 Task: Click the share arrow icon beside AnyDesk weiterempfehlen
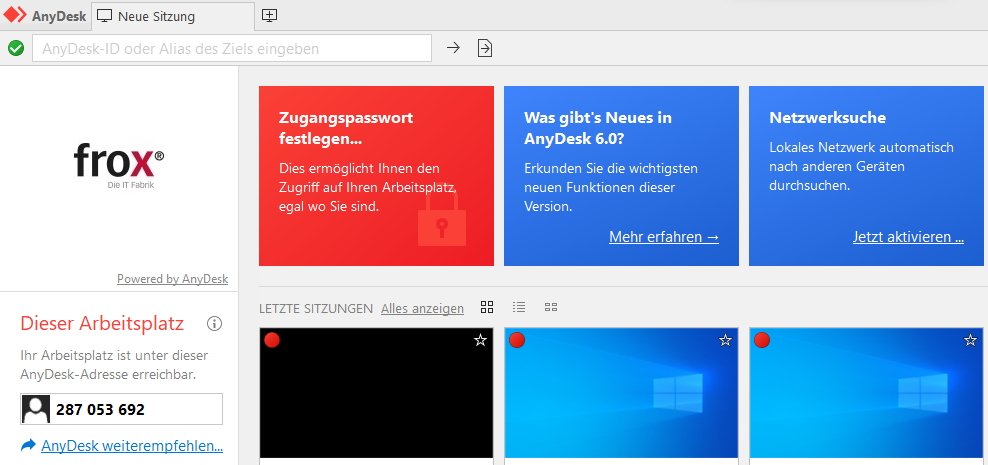[x=28, y=445]
